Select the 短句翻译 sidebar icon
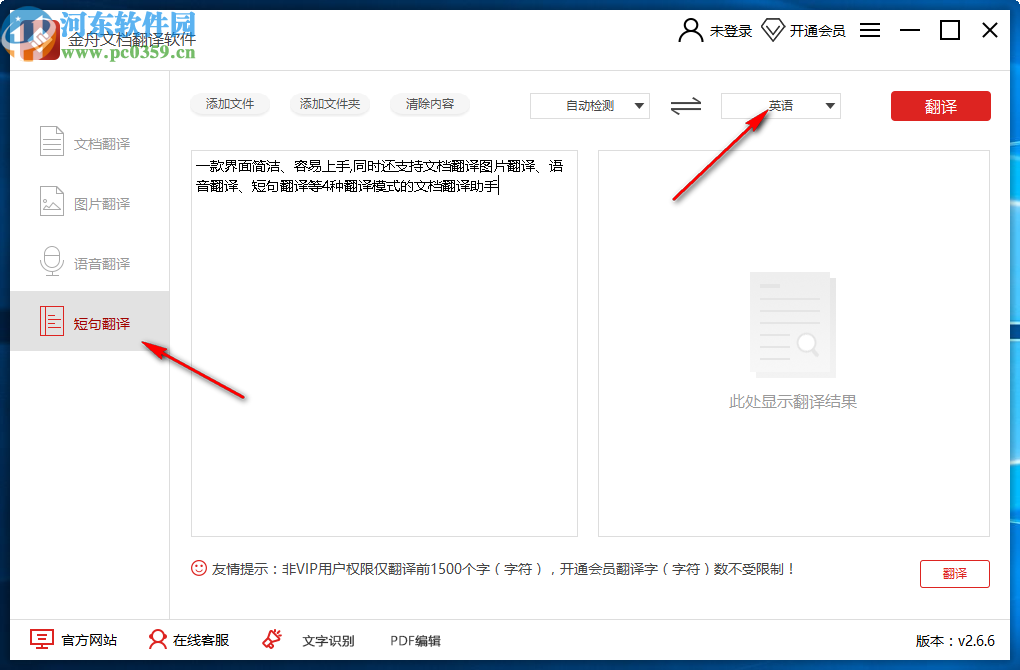Screen dimensions: 1020x670 click(x=52, y=320)
